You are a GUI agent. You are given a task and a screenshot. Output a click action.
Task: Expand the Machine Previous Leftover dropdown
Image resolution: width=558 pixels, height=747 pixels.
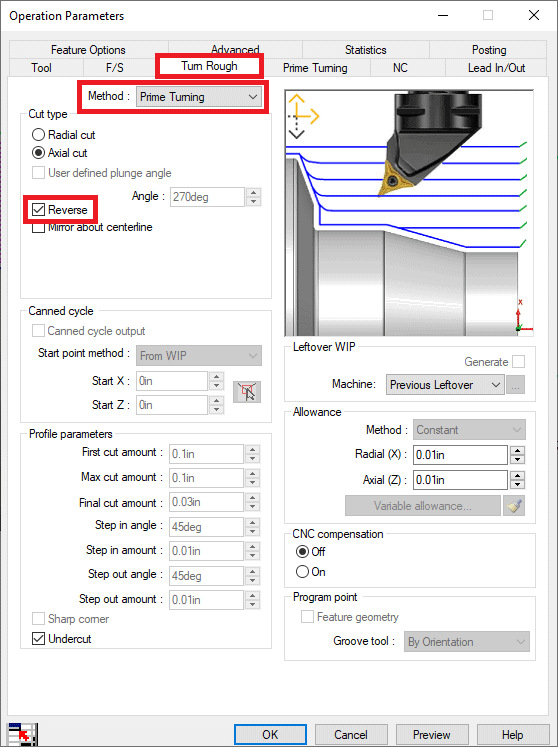point(445,385)
